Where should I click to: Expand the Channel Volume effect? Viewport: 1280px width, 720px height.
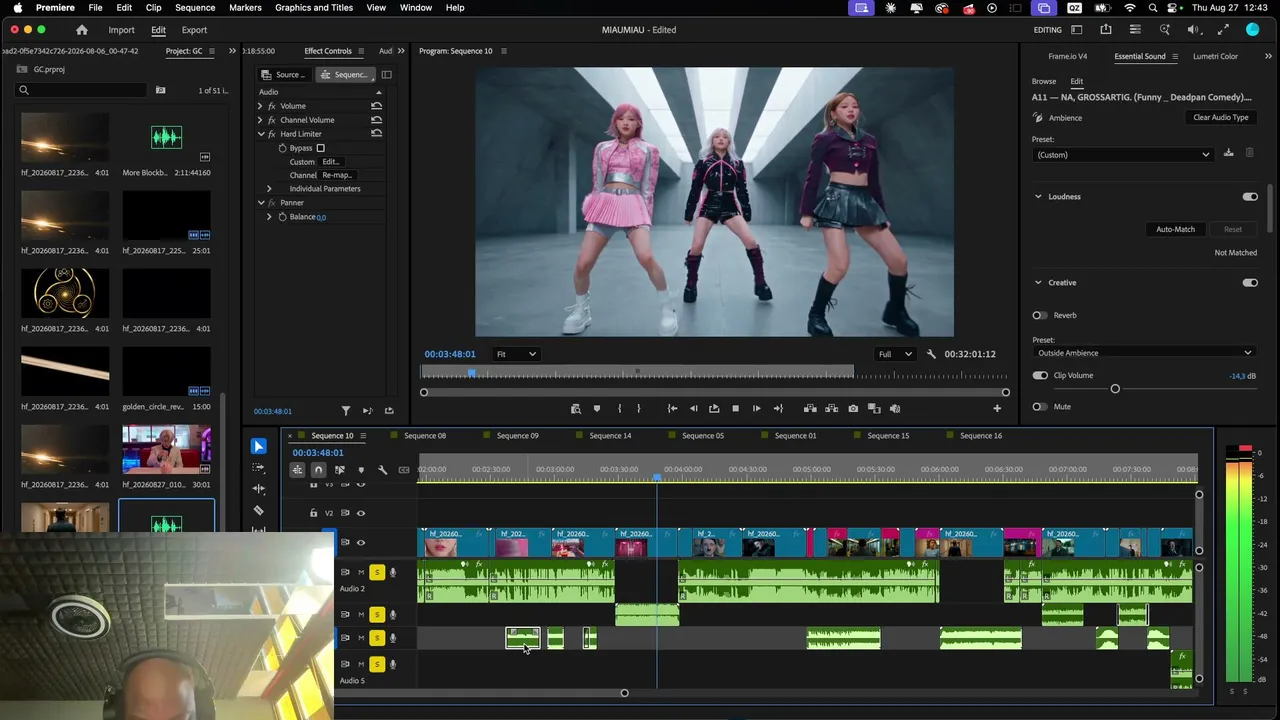pos(261,120)
